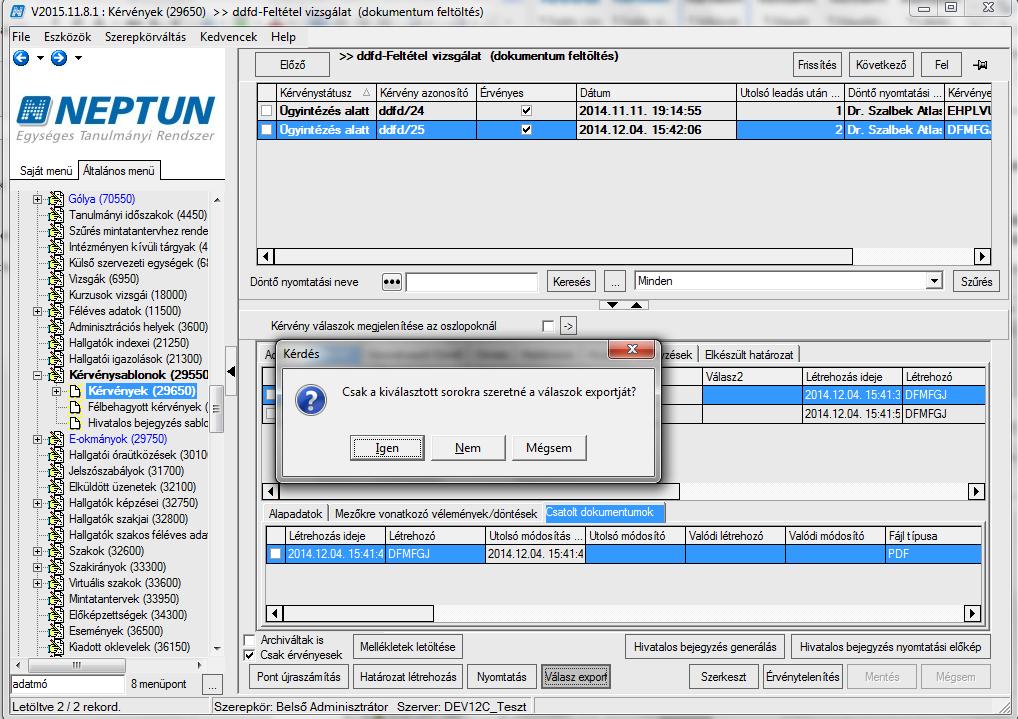Tick the row checkbox for ddfd/24
The width and height of the screenshot is (1018, 719).
[266, 111]
